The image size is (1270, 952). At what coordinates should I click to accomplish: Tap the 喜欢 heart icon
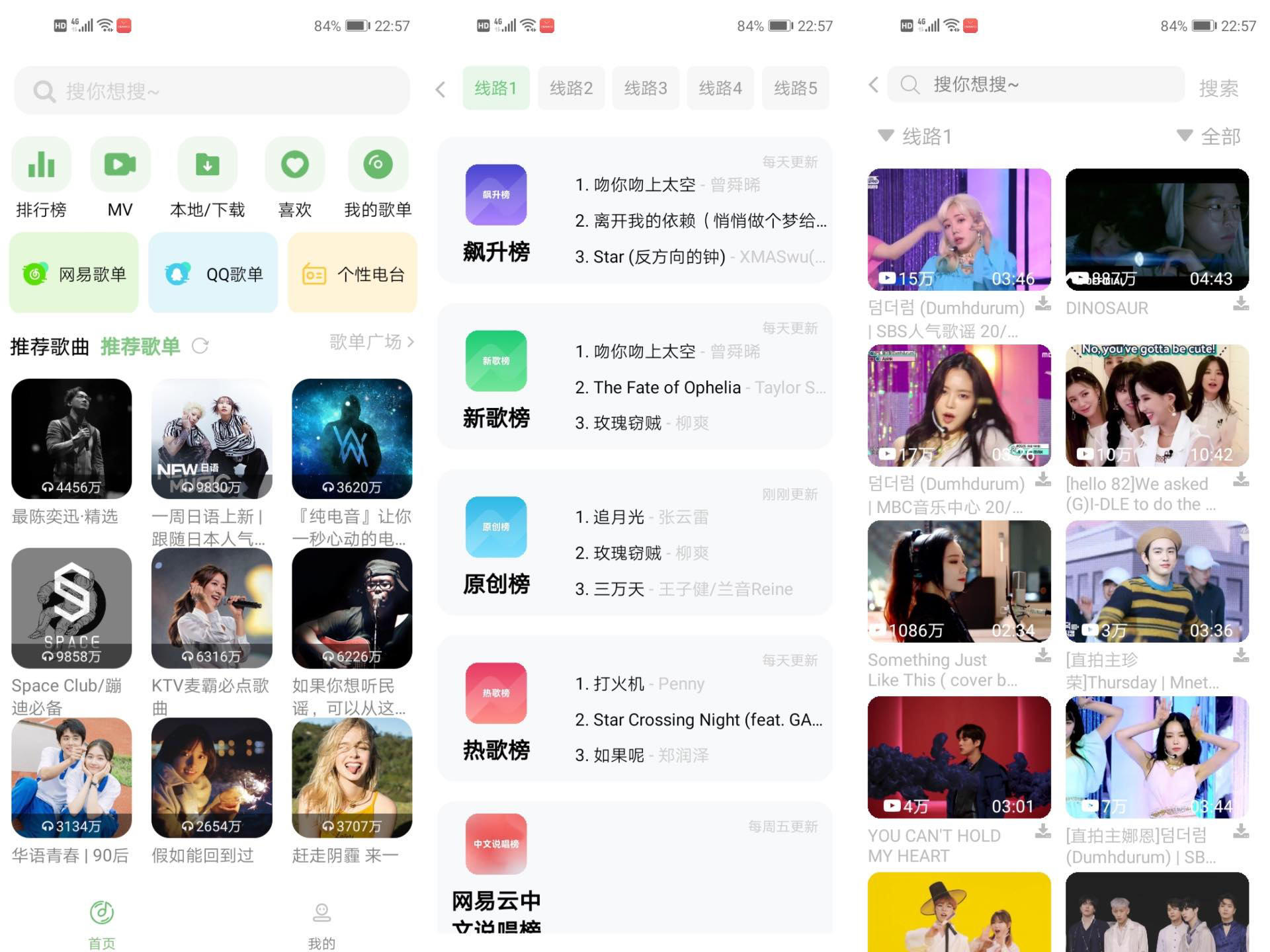[294, 165]
